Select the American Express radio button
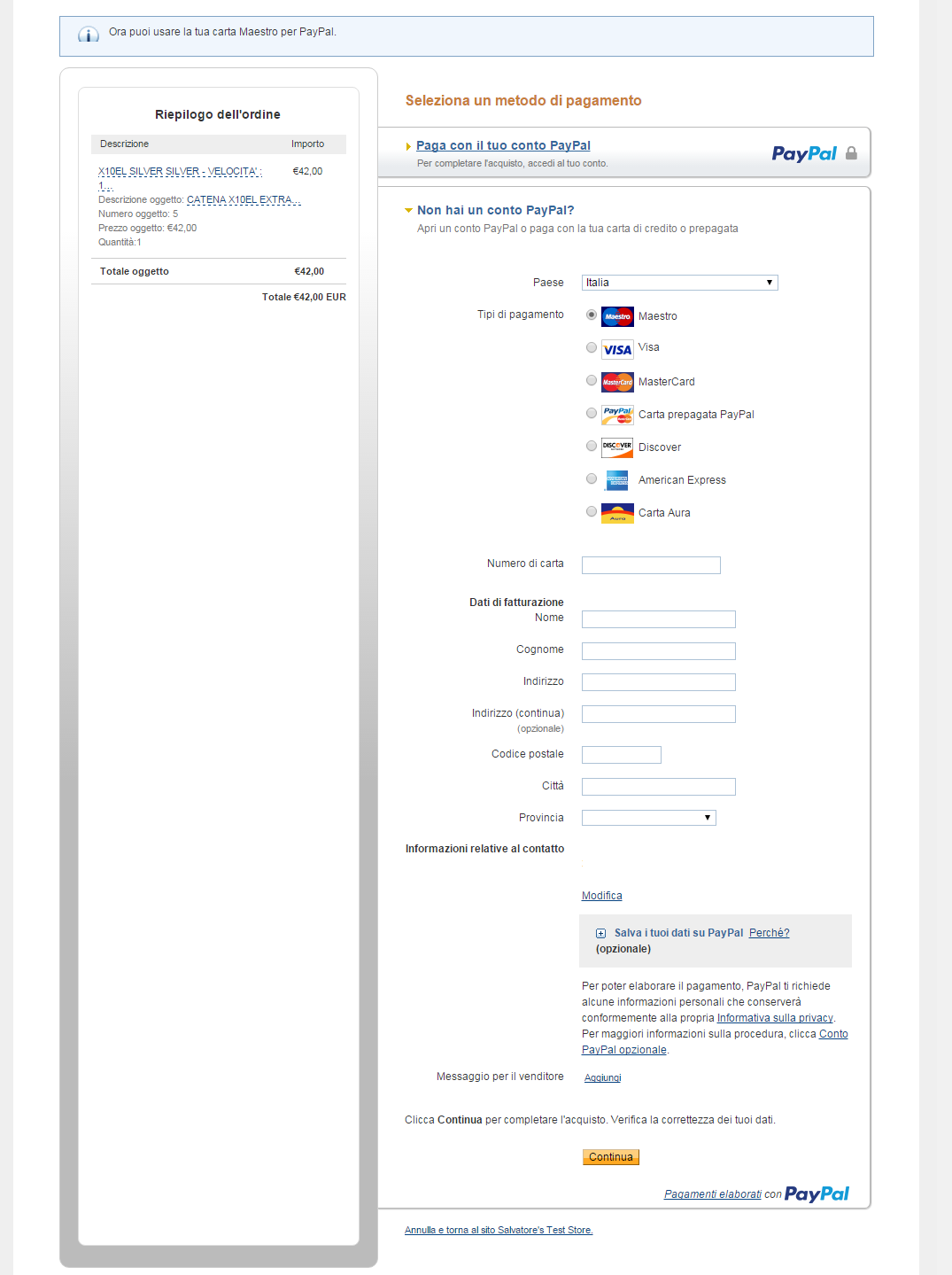 (x=592, y=478)
